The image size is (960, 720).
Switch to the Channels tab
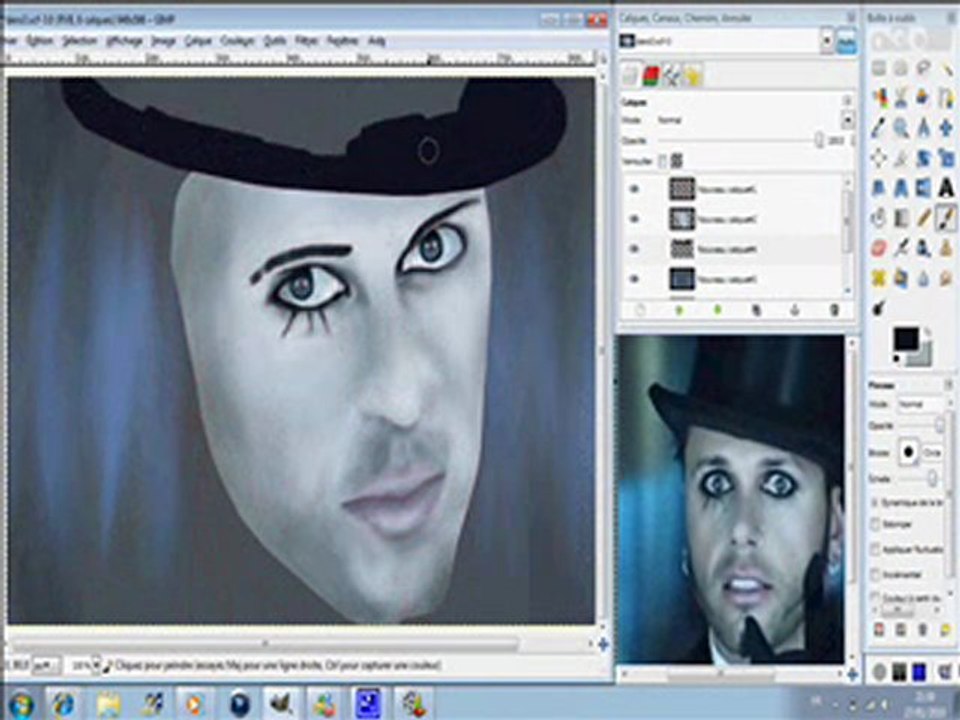click(x=651, y=76)
